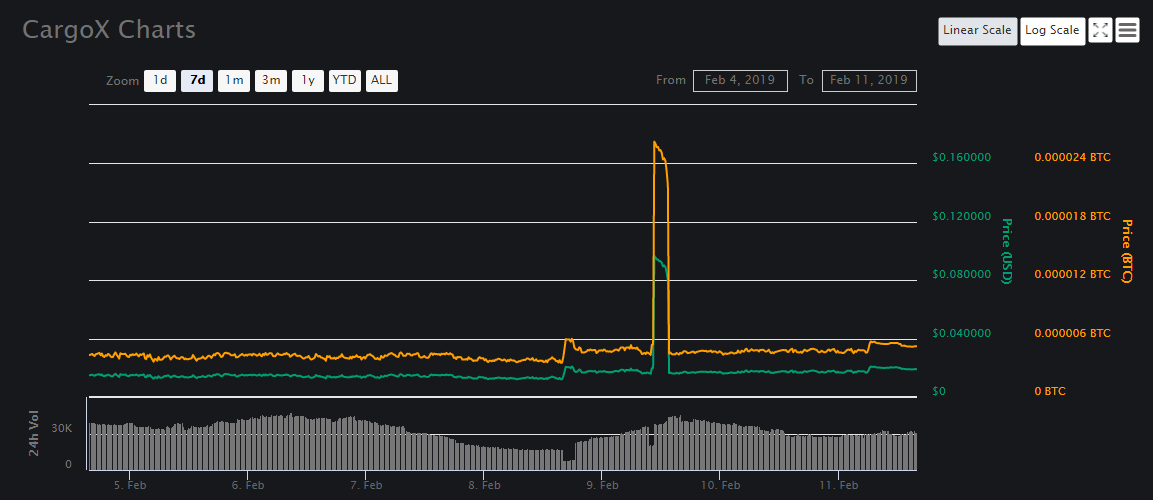Toggle the Price (BTC) axis label

(x=1126, y=251)
